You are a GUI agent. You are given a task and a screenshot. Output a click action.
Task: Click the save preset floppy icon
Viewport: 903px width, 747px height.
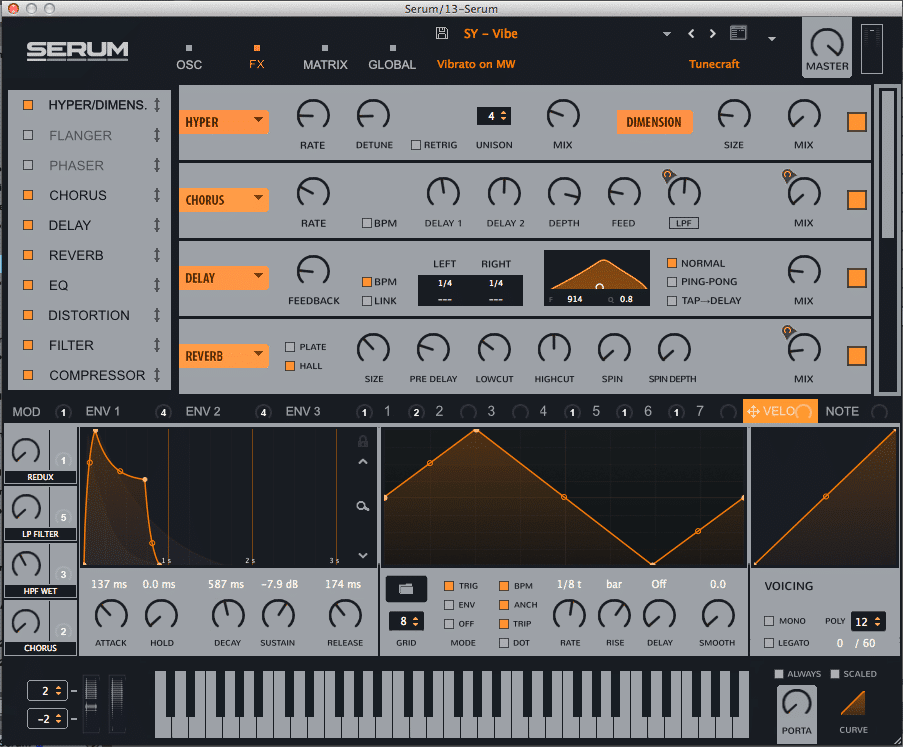[x=442, y=33]
